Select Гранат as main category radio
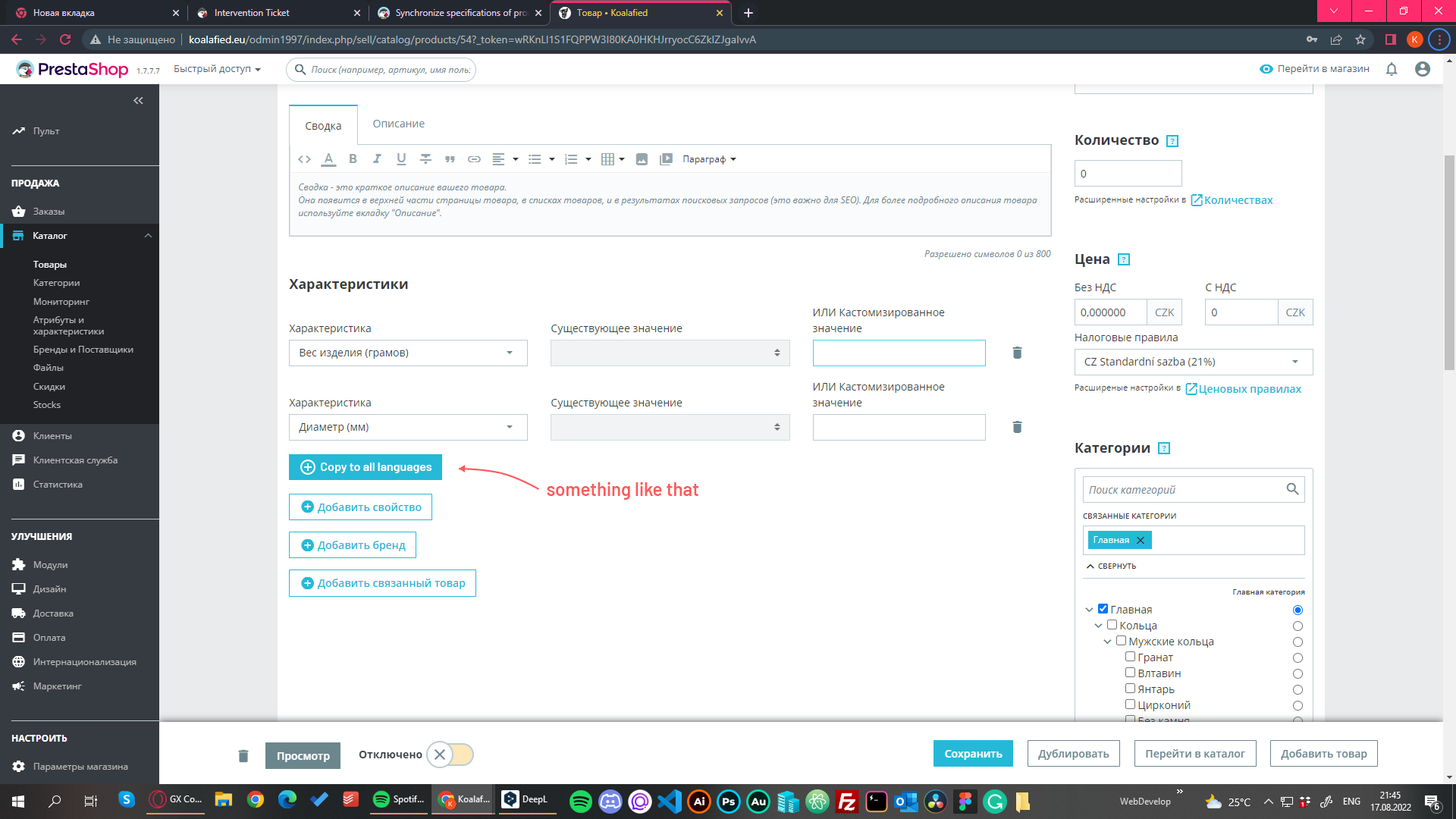Screen dimensions: 1456x819 [x=1298, y=657]
